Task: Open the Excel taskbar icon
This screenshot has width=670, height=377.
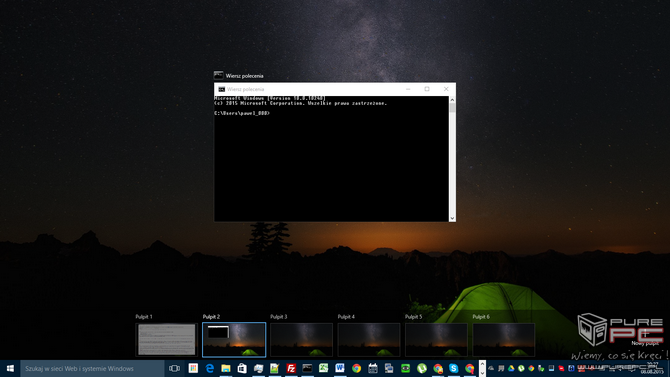Action: [x=323, y=368]
